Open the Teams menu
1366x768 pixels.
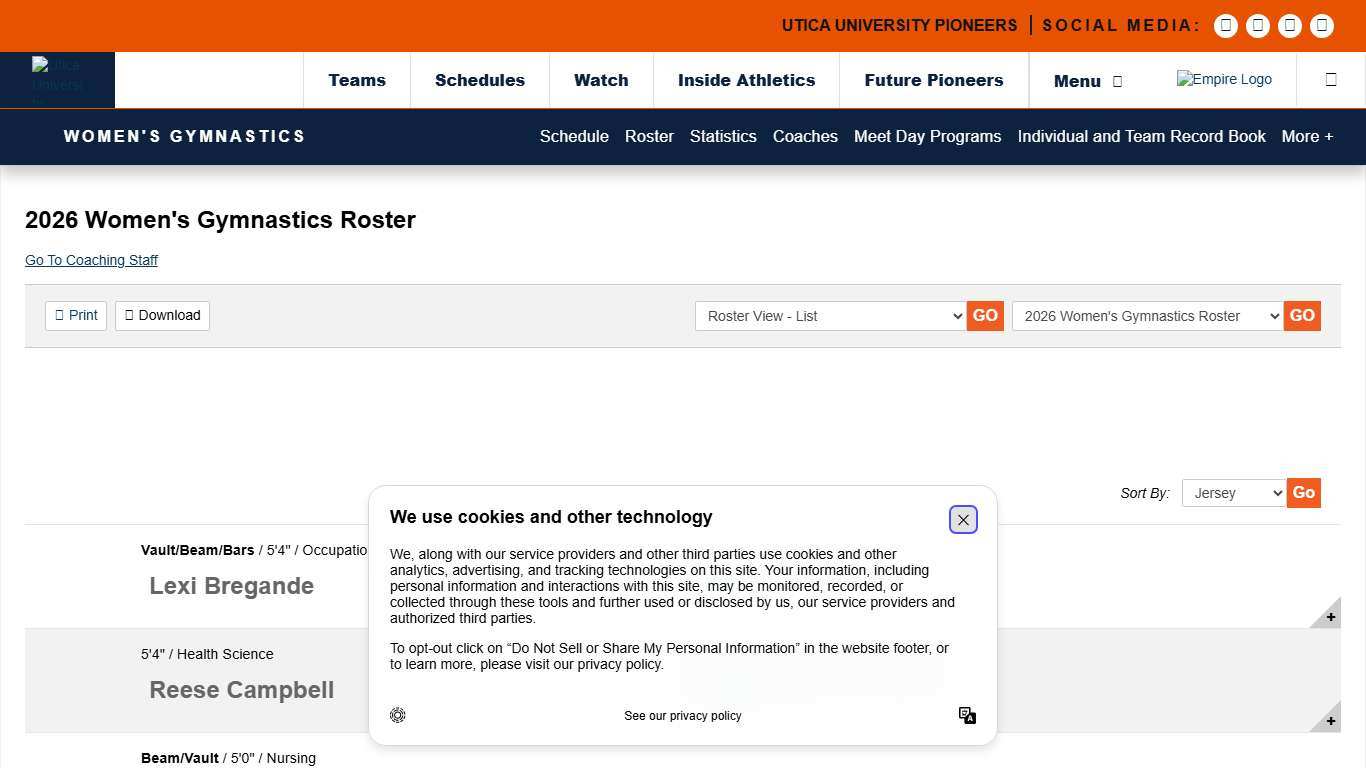[357, 80]
